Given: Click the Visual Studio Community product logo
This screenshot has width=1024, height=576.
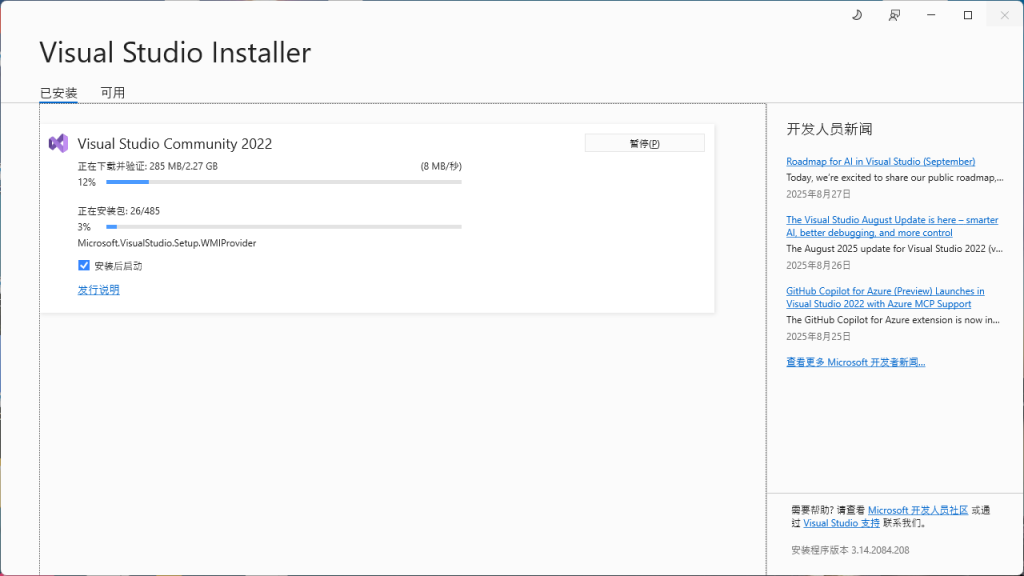Looking at the screenshot, I should (59, 143).
